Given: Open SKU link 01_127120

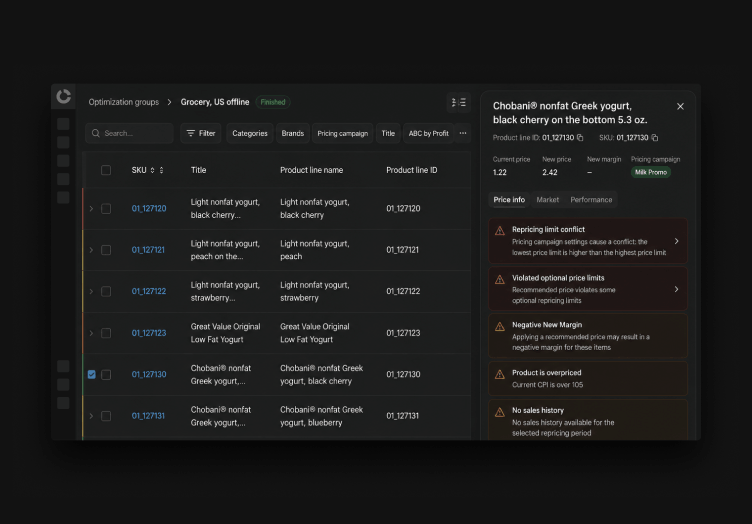Looking at the screenshot, I should [x=149, y=209].
